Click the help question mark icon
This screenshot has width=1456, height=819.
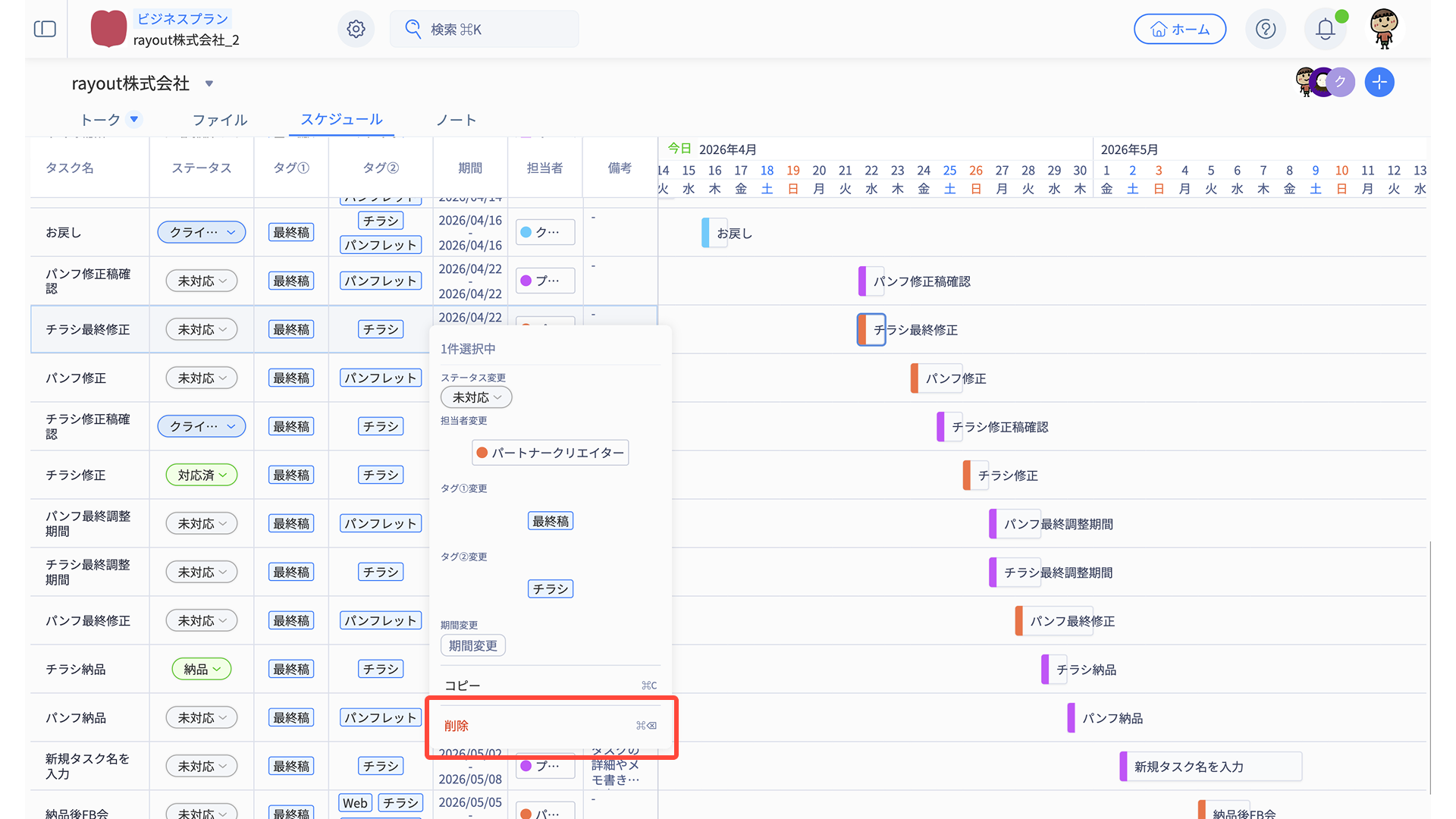[1265, 29]
